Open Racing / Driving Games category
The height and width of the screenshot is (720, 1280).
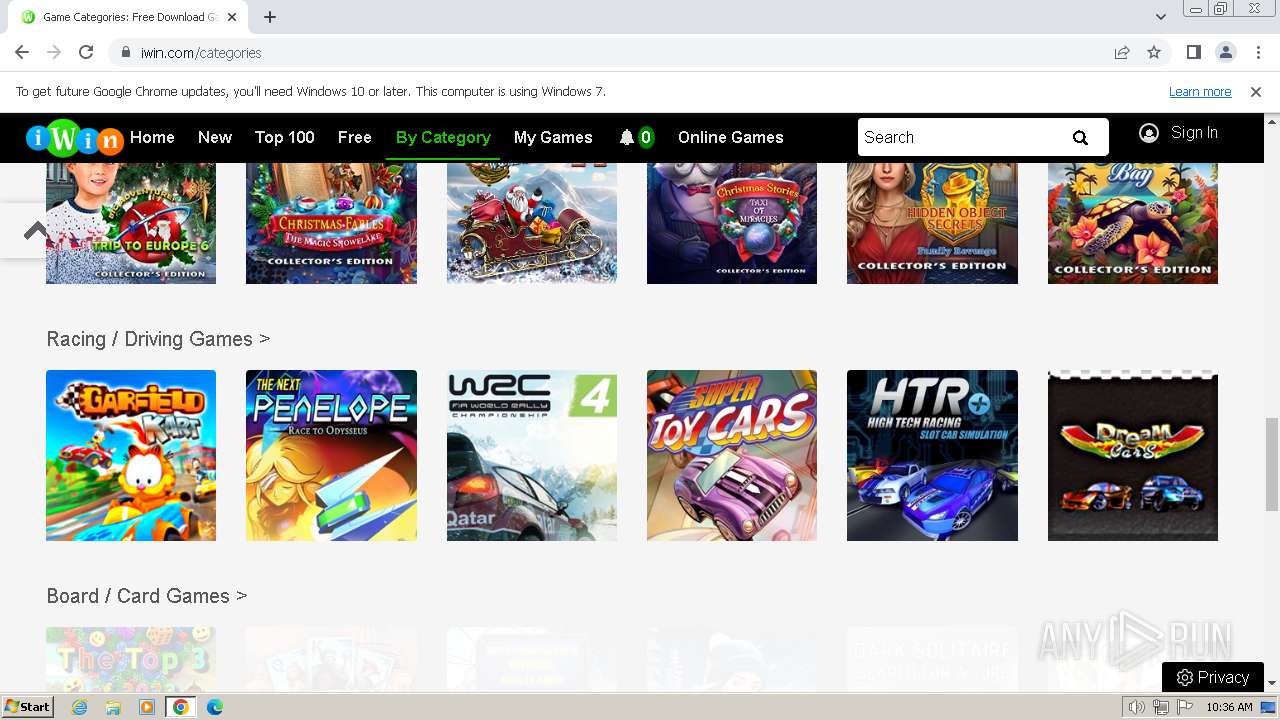pyautogui.click(x=158, y=339)
